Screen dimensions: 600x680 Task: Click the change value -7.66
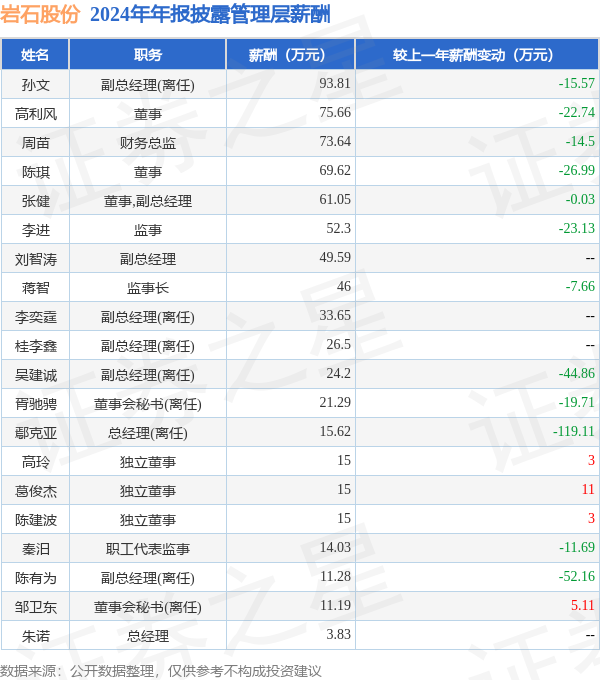click(x=580, y=286)
